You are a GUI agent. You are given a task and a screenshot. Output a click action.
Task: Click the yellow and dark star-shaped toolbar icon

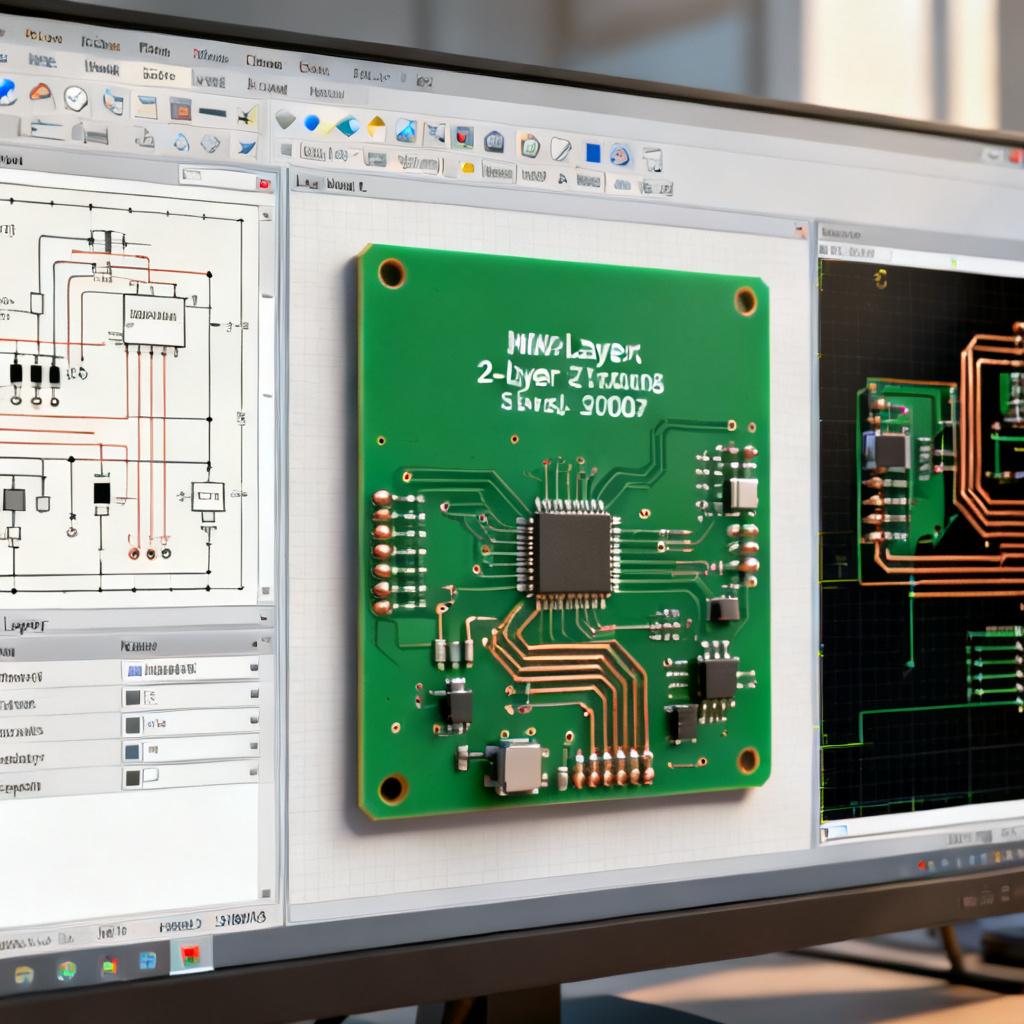(x=247, y=116)
